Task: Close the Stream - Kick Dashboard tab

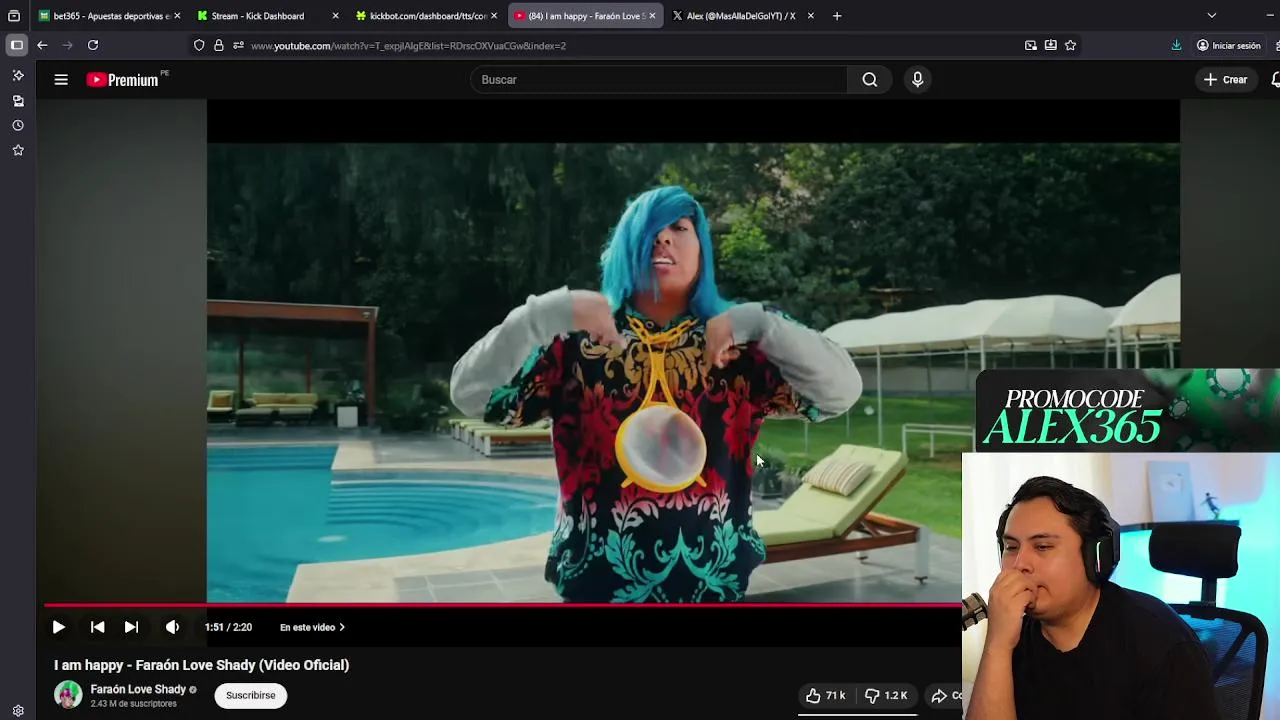Action: pyautogui.click(x=335, y=16)
